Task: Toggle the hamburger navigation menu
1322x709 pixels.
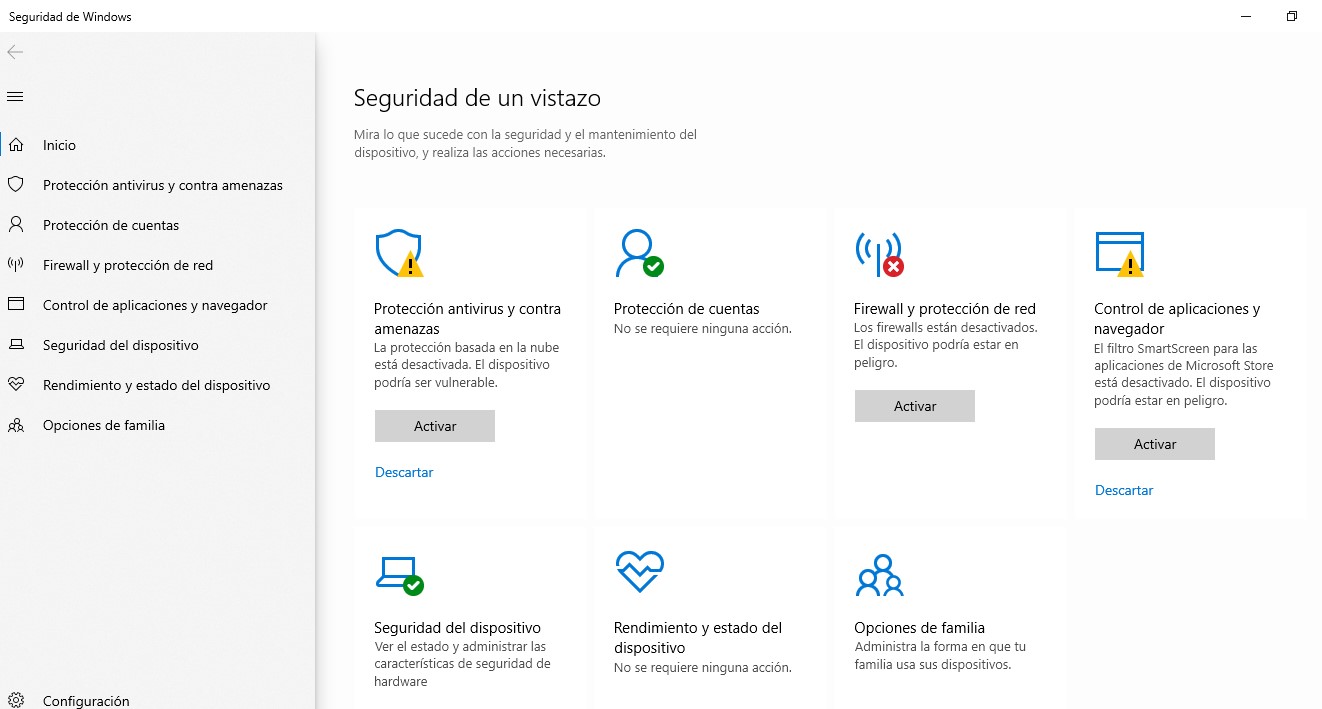Action: tap(15, 97)
